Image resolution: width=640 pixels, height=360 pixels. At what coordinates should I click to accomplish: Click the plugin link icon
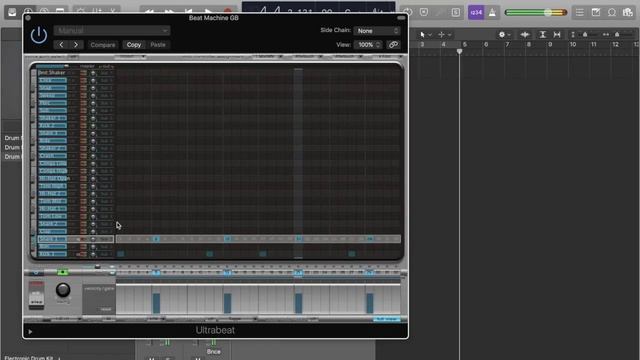pyautogui.click(x=393, y=45)
